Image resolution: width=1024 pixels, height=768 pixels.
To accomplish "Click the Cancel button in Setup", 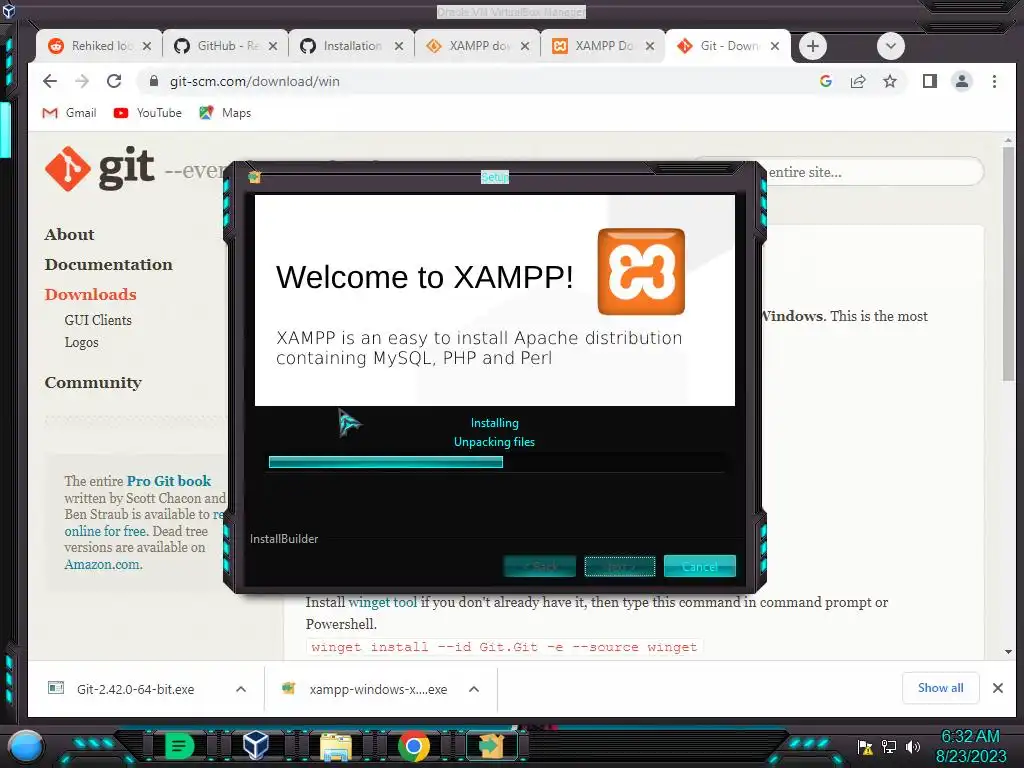I will [x=699, y=566].
